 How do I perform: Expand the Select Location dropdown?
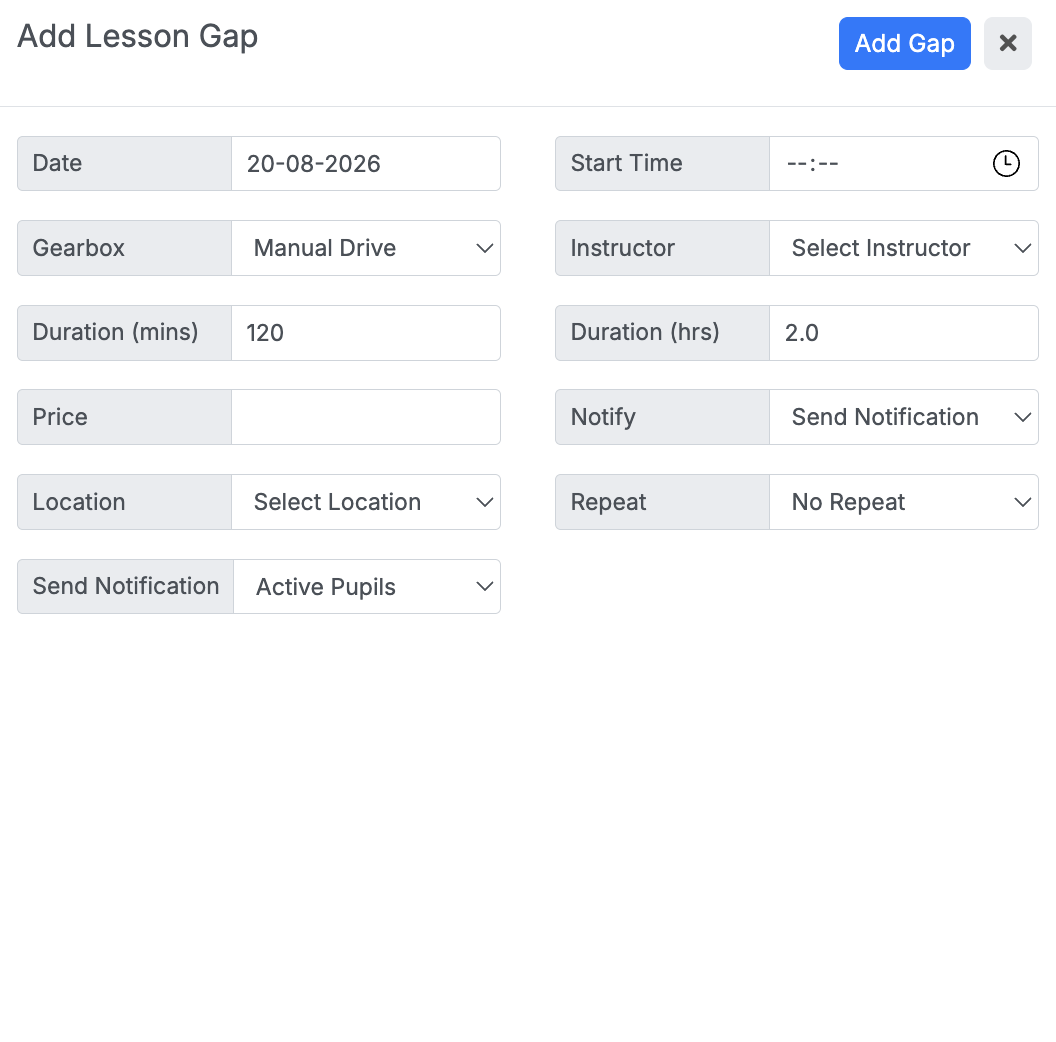tap(366, 502)
